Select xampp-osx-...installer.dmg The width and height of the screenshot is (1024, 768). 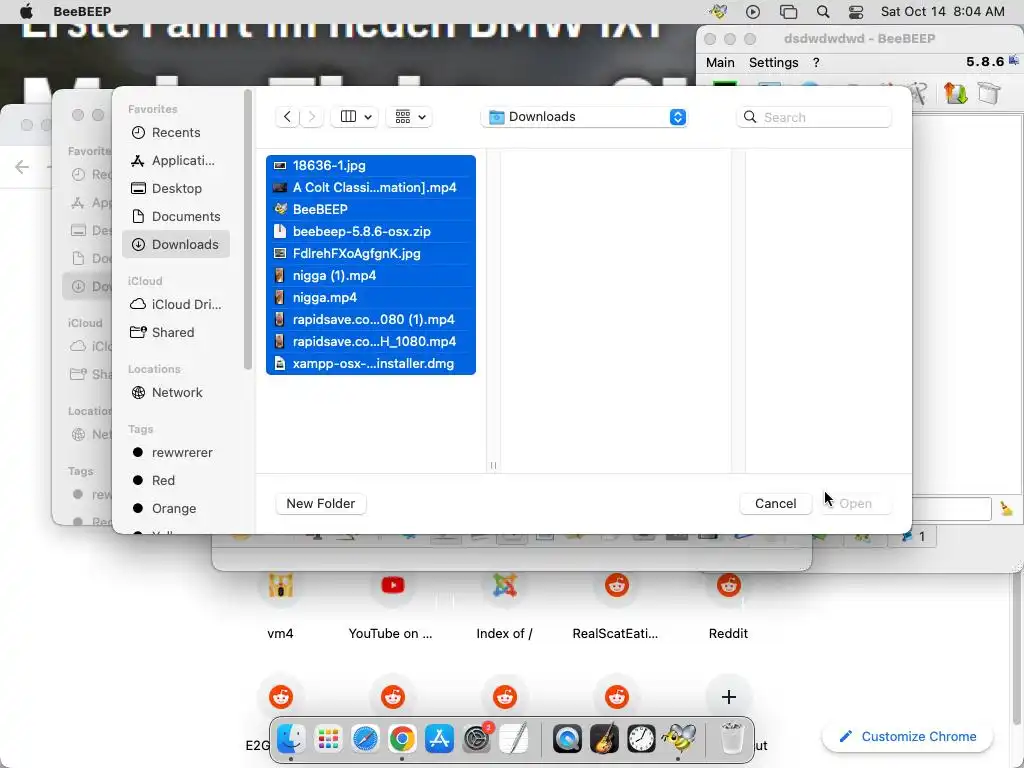[371, 364]
